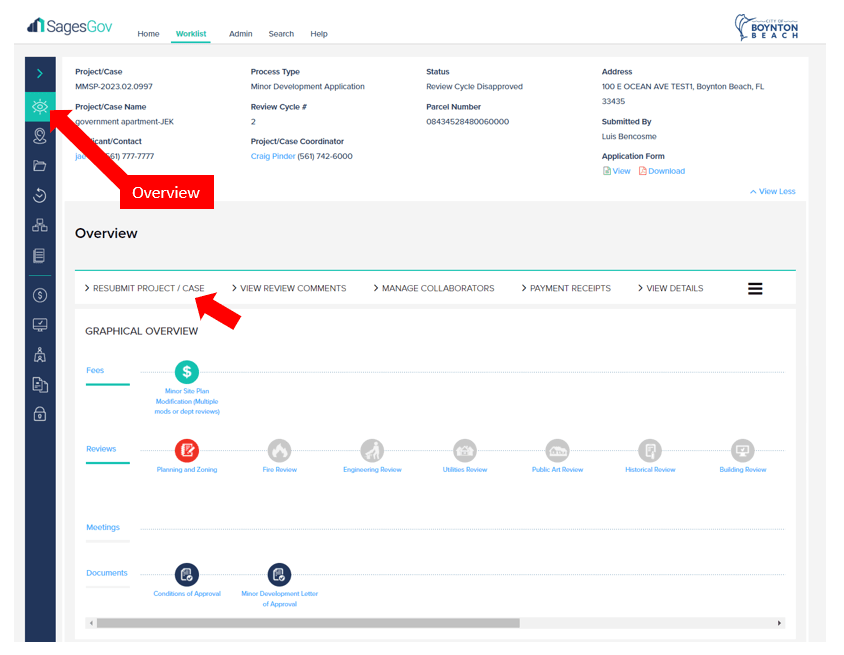Click the Fire Review icon
Image resolution: width=844 pixels, height=655 pixels.
tap(280, 450)
